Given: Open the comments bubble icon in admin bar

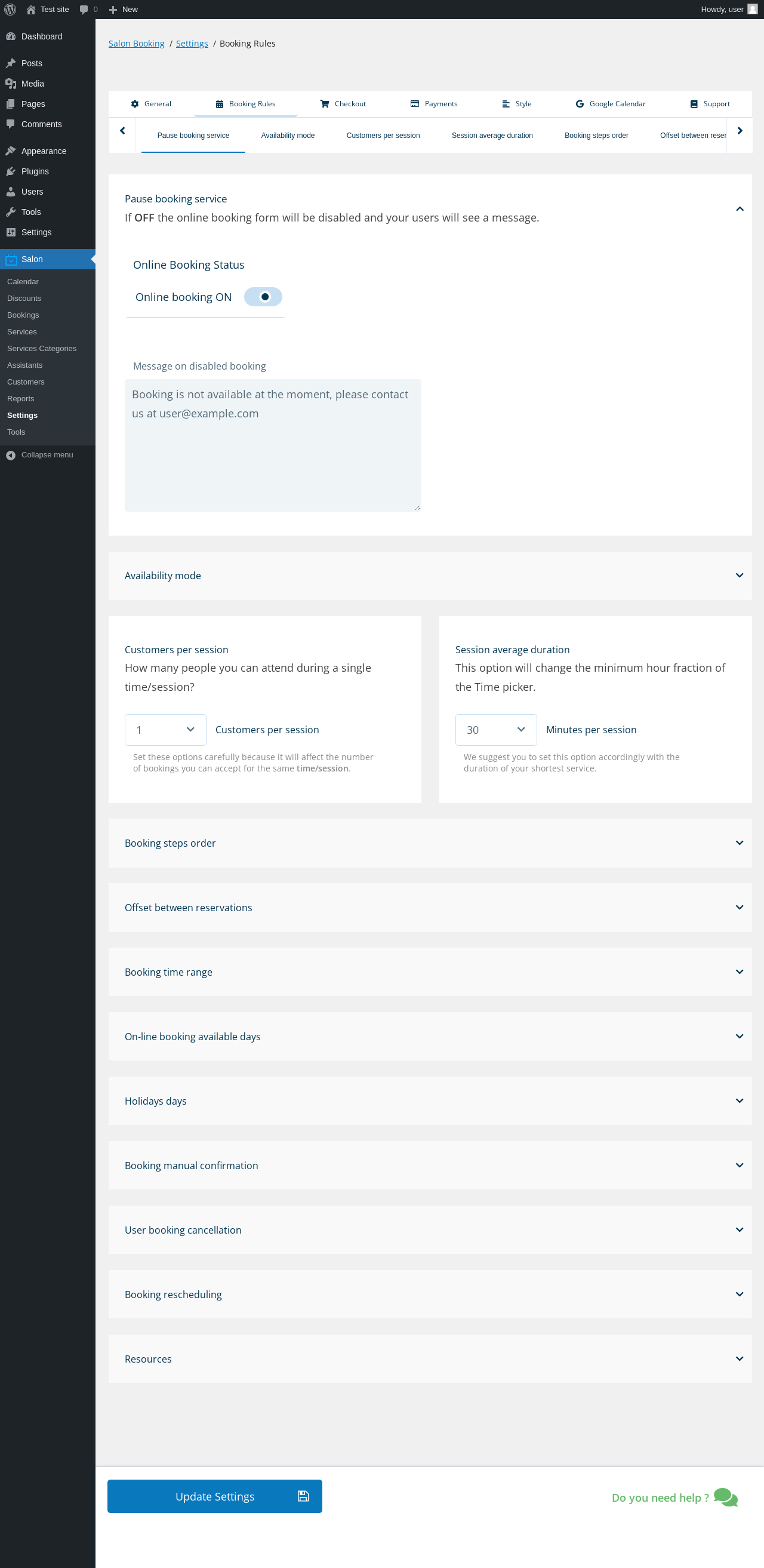Looking at the screenshot, I should (84, 9).
